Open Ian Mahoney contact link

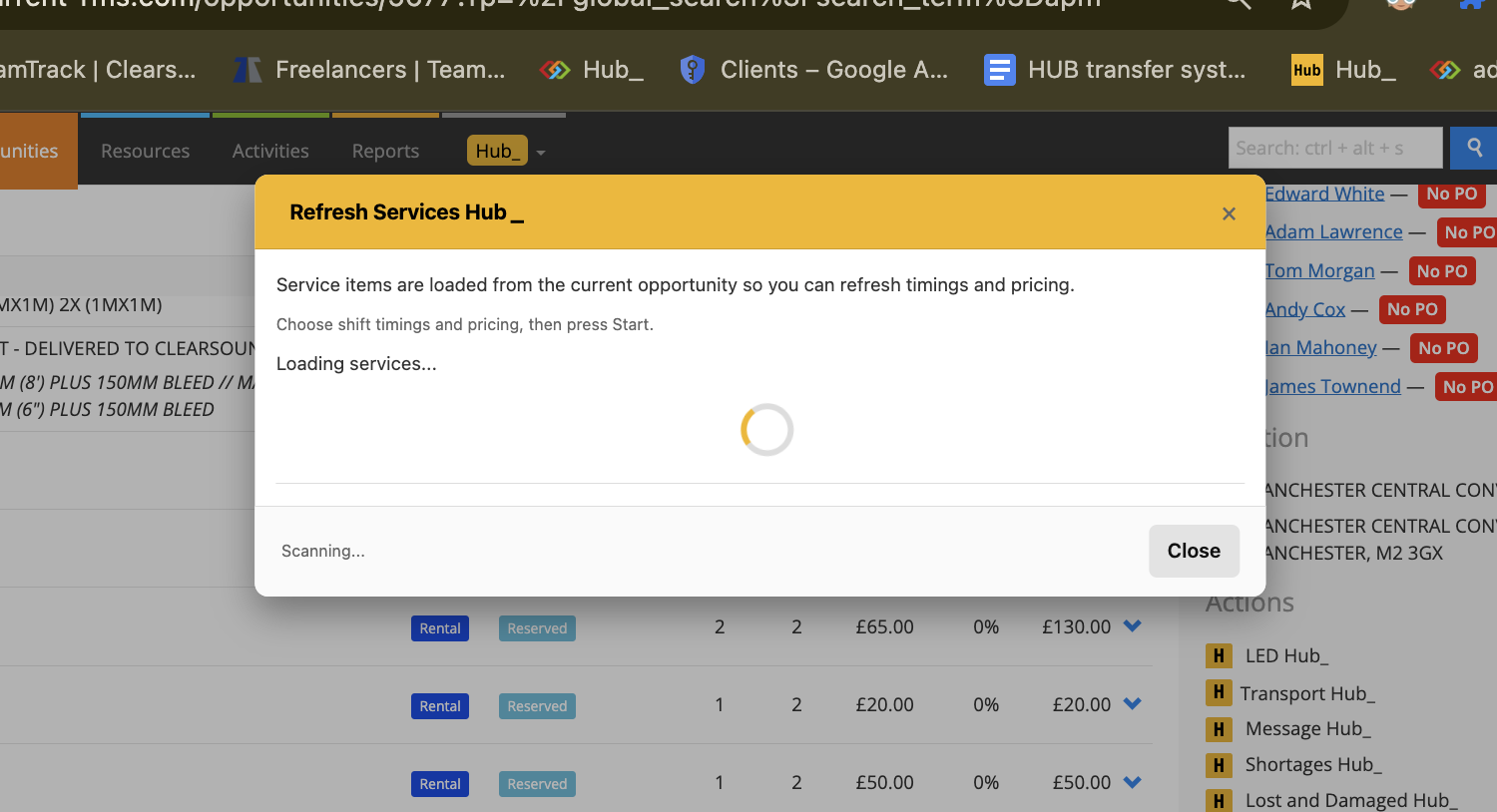1320,347
